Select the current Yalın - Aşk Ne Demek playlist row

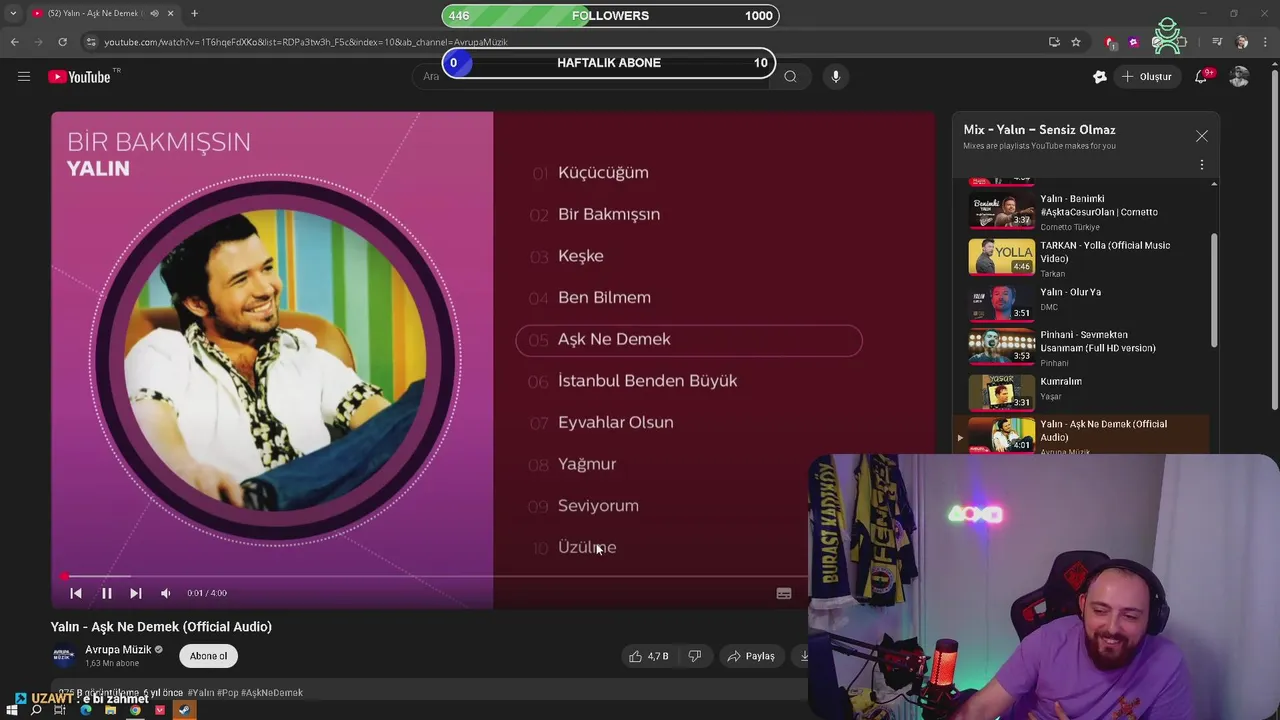coord(1082,436)
